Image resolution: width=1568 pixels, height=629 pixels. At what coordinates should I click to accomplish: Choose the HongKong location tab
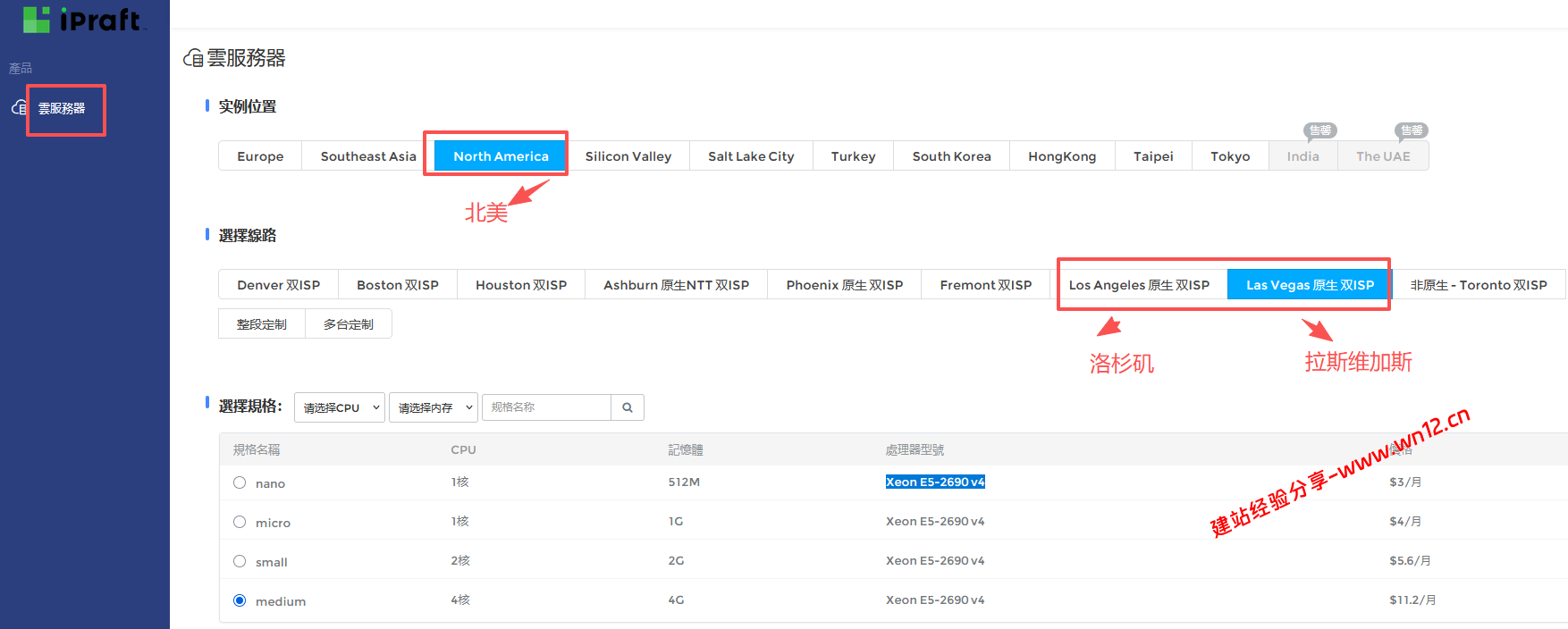(x=1061, y=156)
